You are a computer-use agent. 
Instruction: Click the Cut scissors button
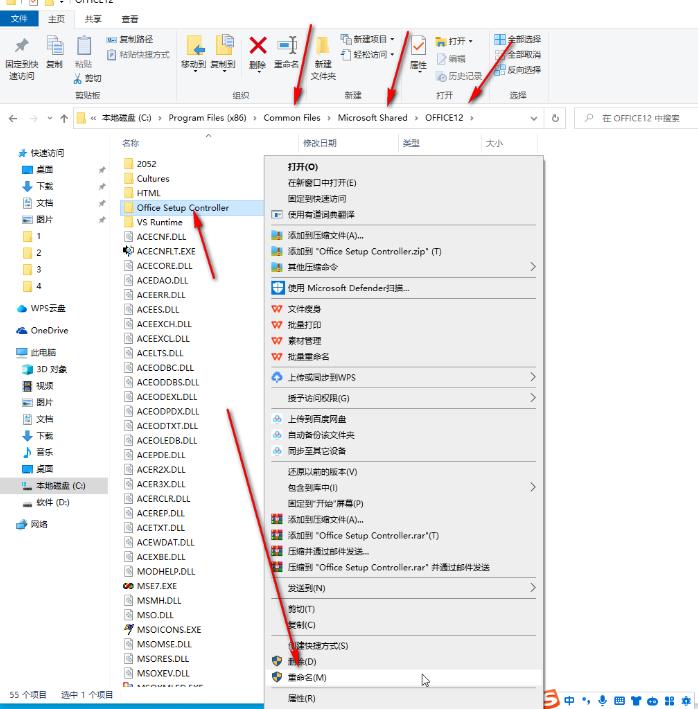[x=88, y=79]
